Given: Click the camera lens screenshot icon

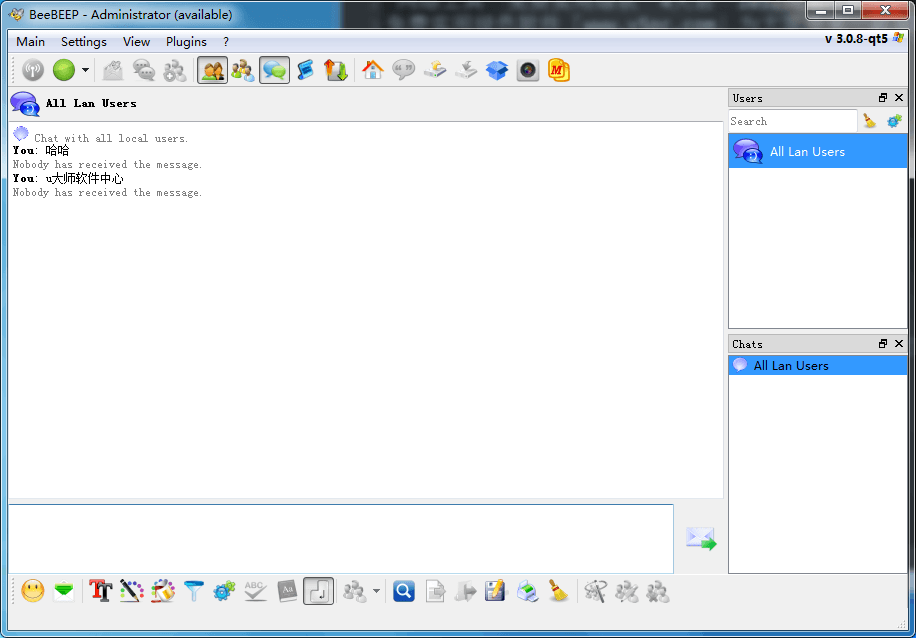Looking at the screenshot, I should (528, 71).
